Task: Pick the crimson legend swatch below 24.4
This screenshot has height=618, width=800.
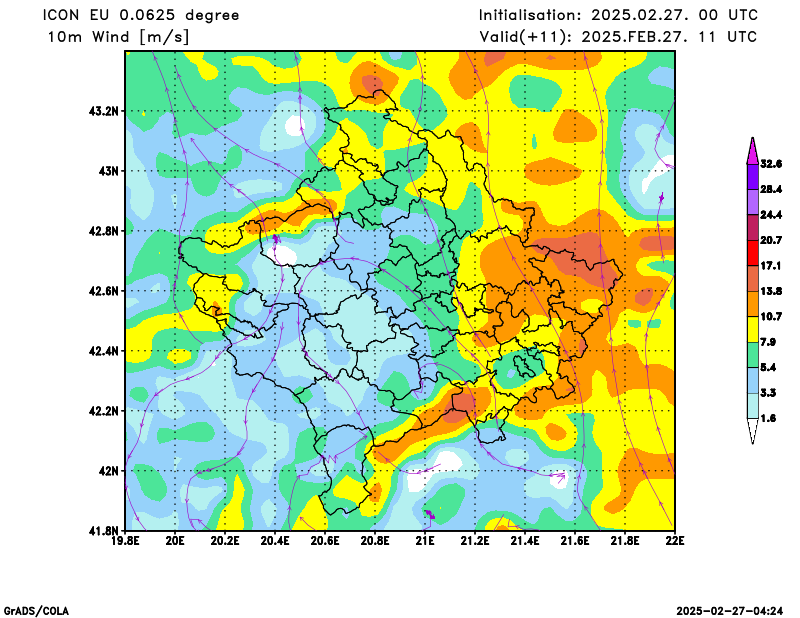Action: click(x=753, y=228)
